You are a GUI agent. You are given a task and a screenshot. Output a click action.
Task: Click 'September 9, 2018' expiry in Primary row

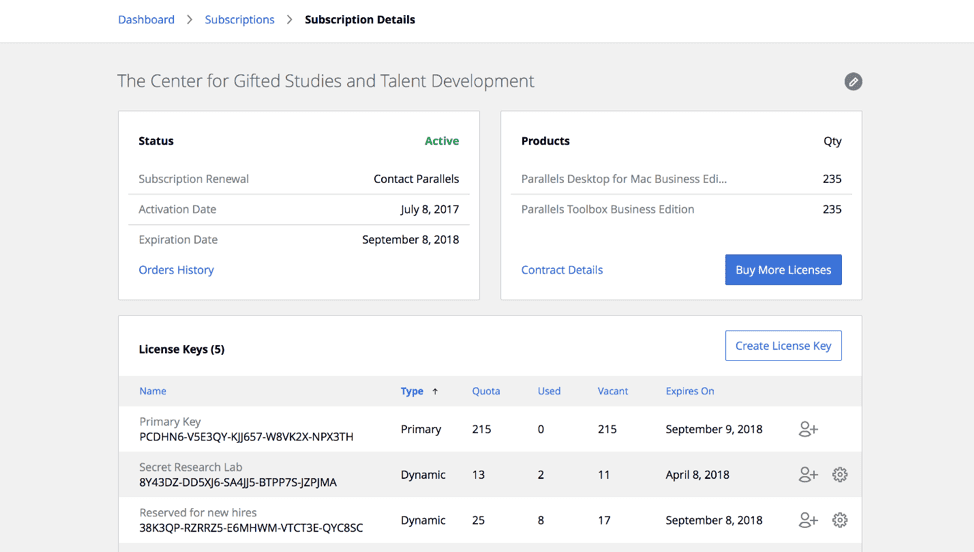coord(714,429)
